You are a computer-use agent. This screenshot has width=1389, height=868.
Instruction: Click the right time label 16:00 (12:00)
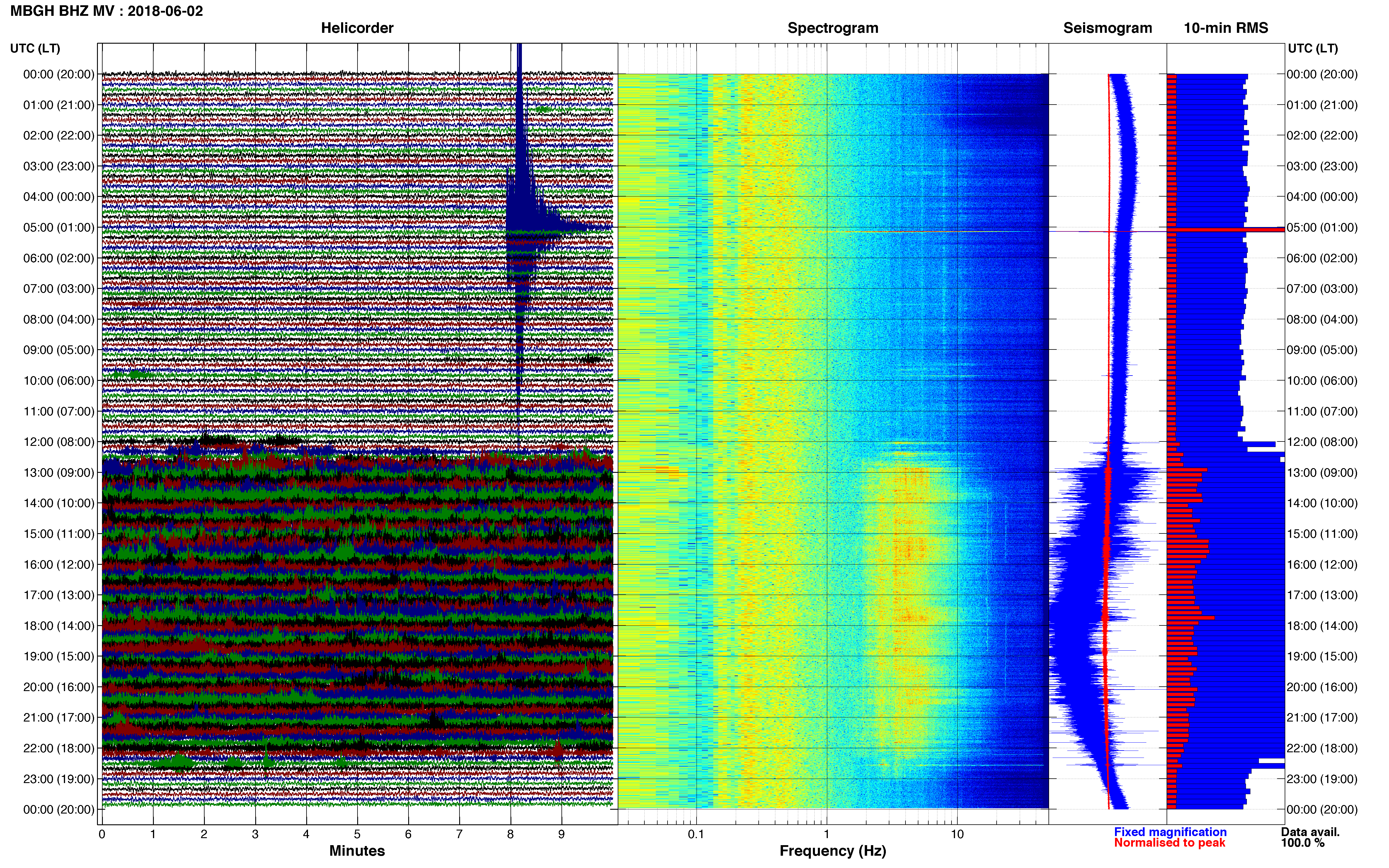click(x=1322, y=564)
